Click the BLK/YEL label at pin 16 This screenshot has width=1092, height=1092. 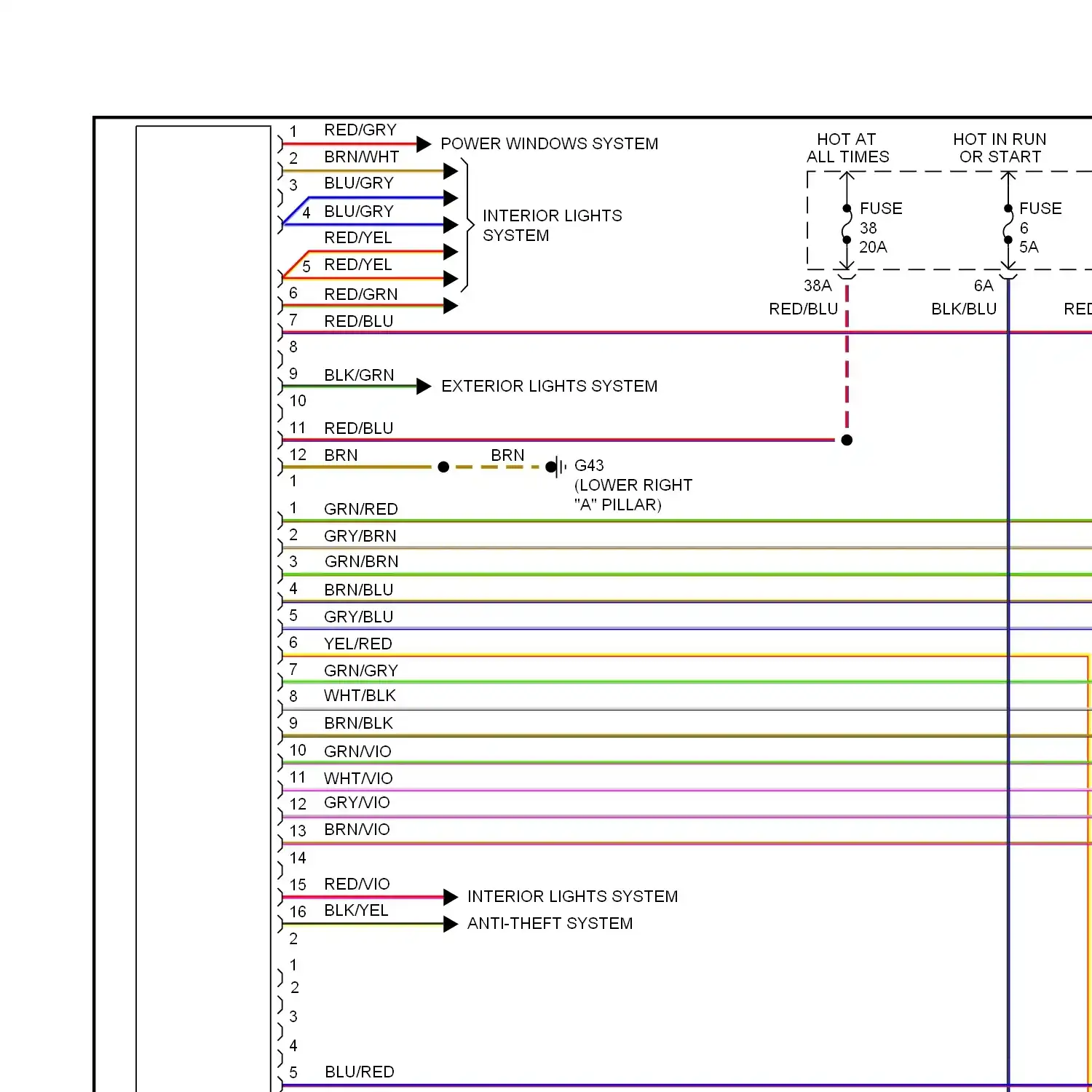tap(356, 910)
